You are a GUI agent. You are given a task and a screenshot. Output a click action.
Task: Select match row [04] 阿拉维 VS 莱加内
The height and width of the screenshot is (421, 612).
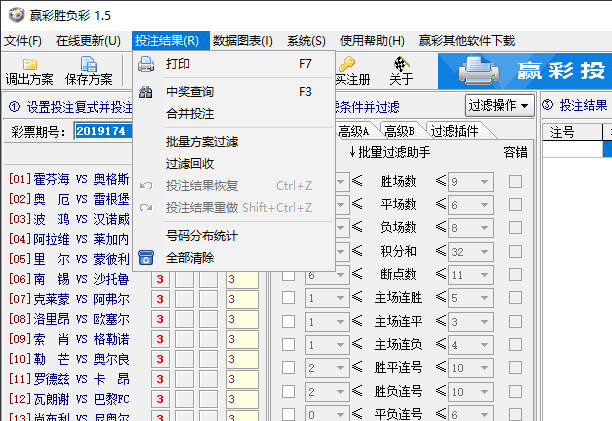[69, 239]
